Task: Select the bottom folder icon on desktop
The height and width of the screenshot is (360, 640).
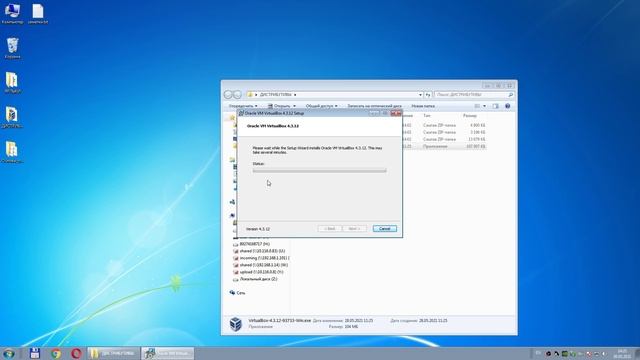Action: pos(12,152)
